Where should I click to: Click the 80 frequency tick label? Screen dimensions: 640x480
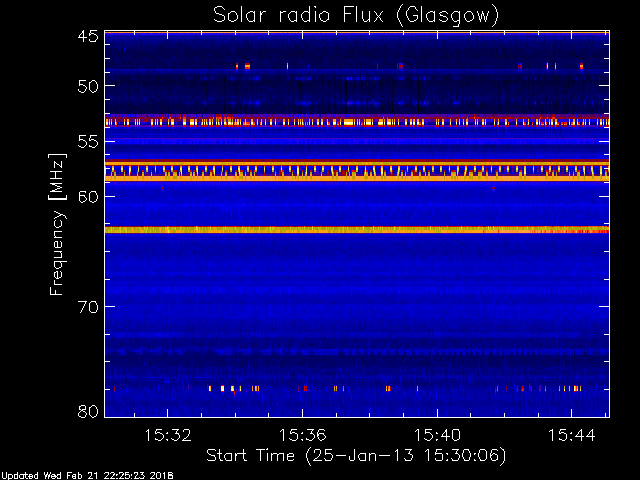tap(88, 411)
